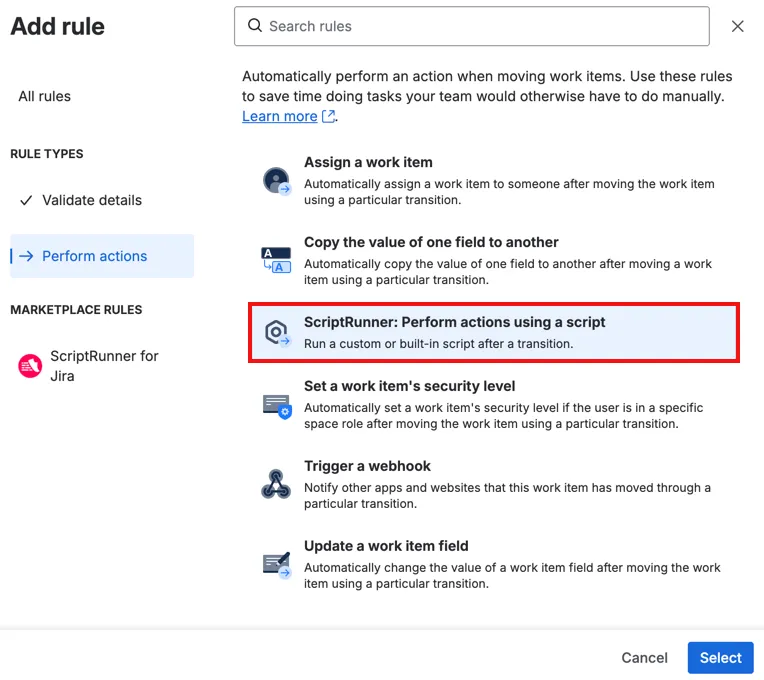Click the Trigger a webhook icon
The width and height of the screenshot is (764, 680).
click(276, 484)
